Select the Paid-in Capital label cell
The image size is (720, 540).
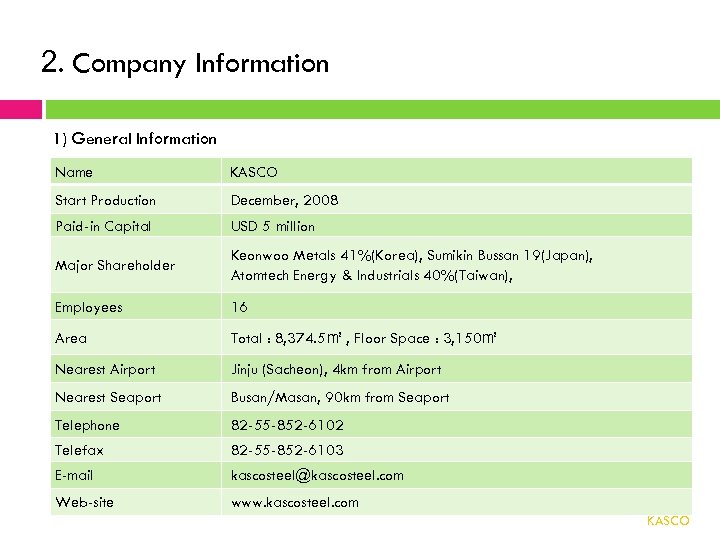click(x=103, y=226)
